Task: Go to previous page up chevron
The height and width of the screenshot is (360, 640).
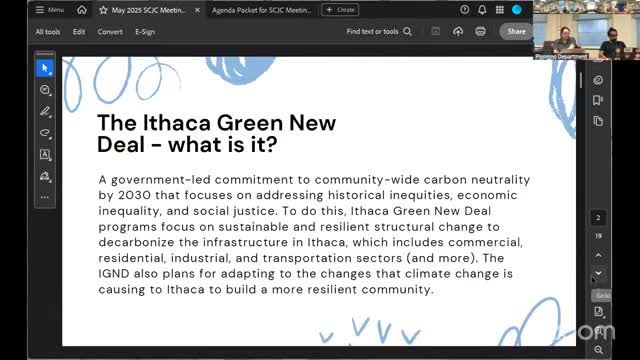Action: pyautogui.click(x=598, y=255)
